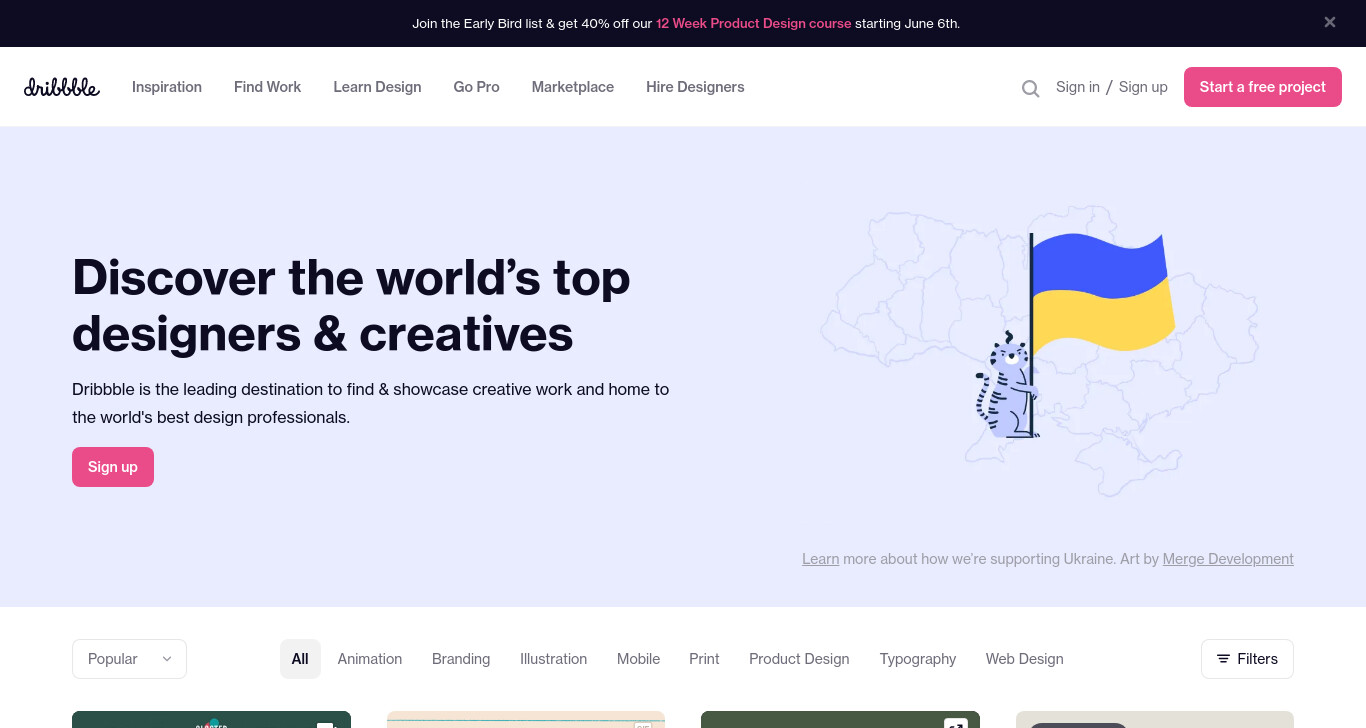Select the Web Design category
1366x728 pixels.
(x=1024, y=659)
